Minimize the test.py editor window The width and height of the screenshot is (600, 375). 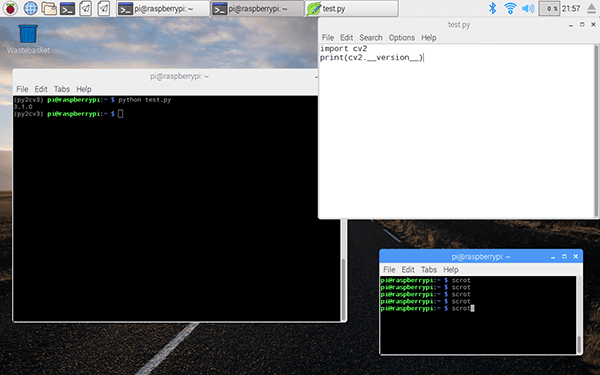571,24
